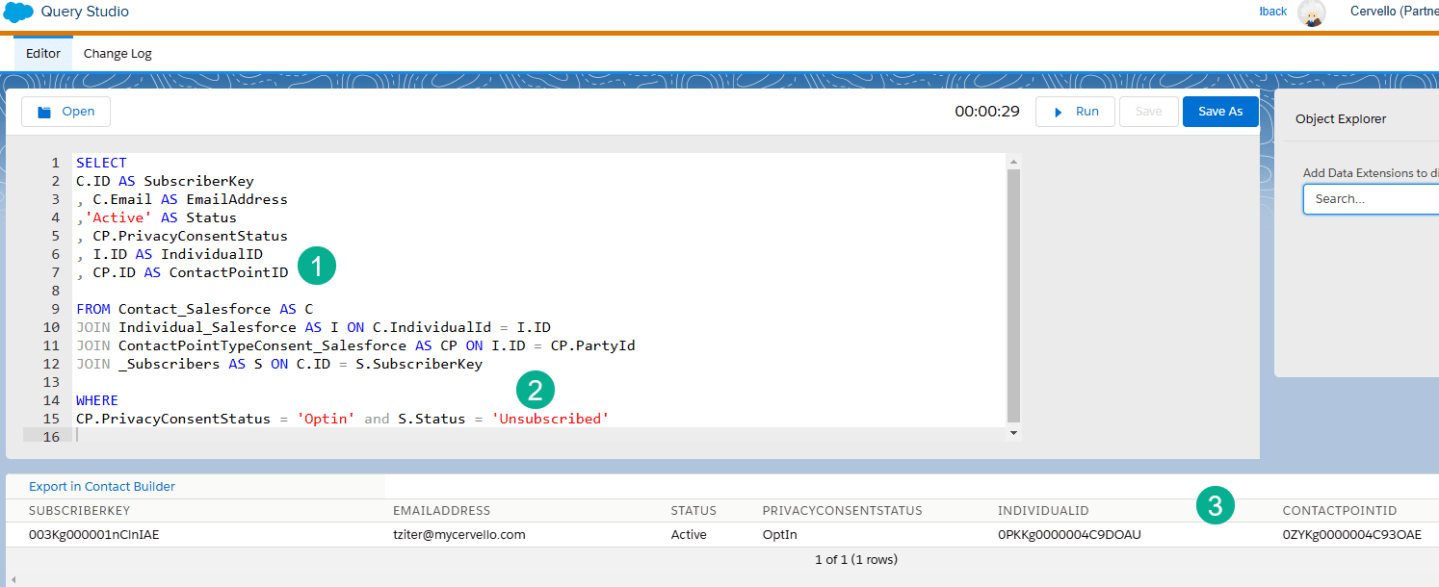1439x587 pixels.
Task: Select the Editor tab
Action: (43, 53)
